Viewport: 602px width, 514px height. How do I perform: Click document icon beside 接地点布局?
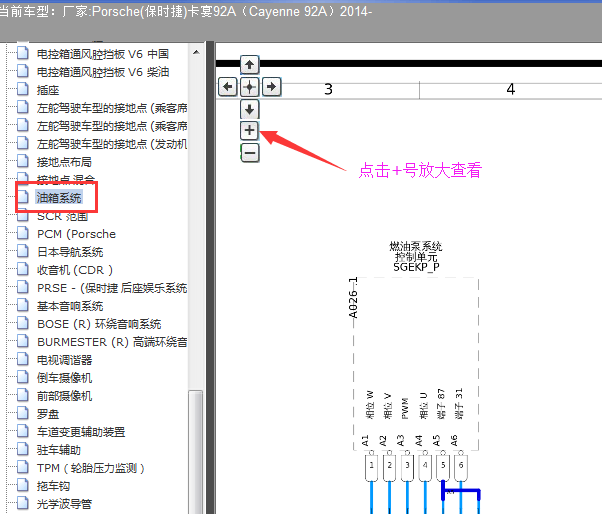tap(23, 161)
